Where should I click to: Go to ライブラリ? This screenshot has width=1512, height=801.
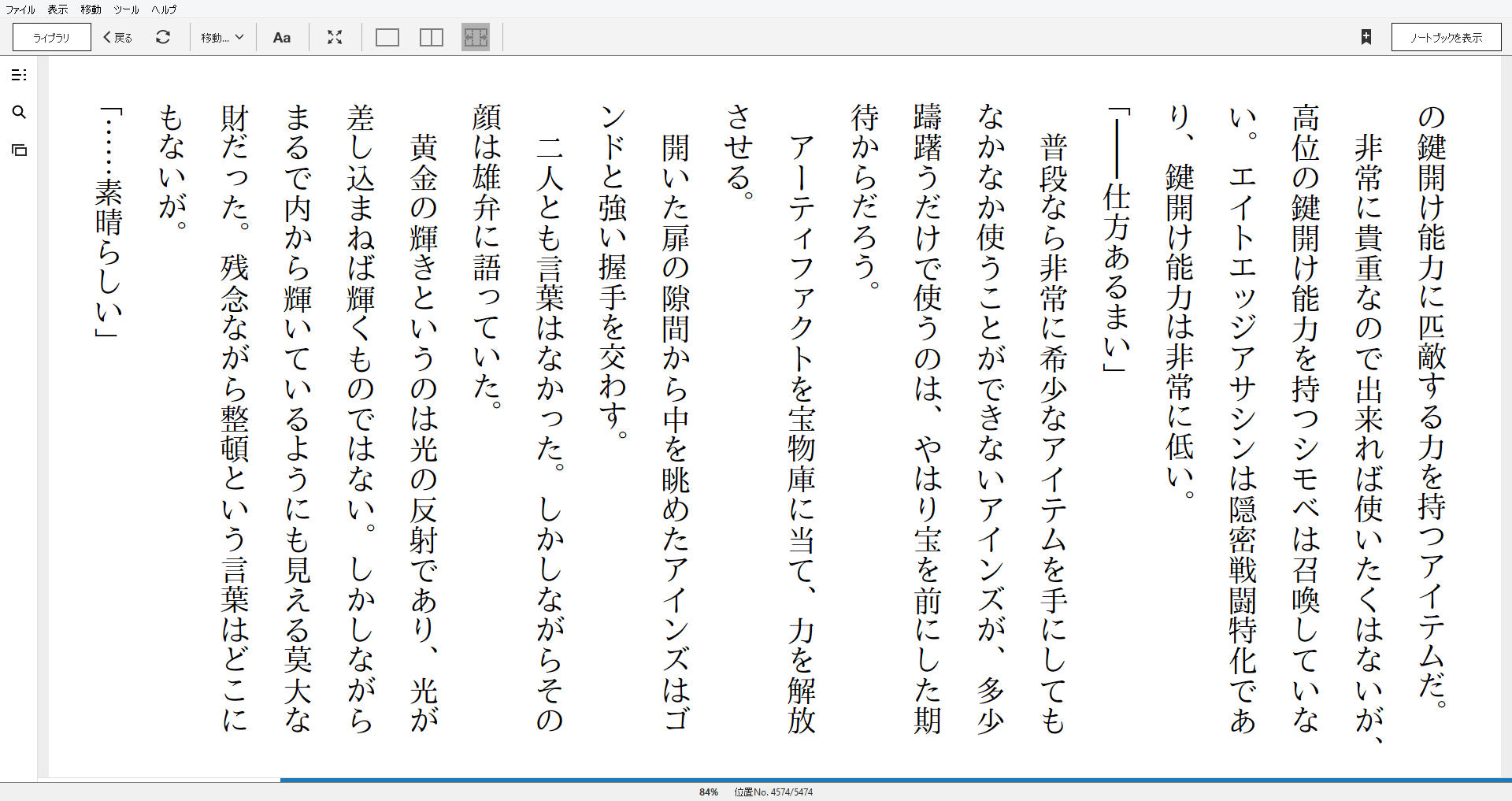click(52, 37)
